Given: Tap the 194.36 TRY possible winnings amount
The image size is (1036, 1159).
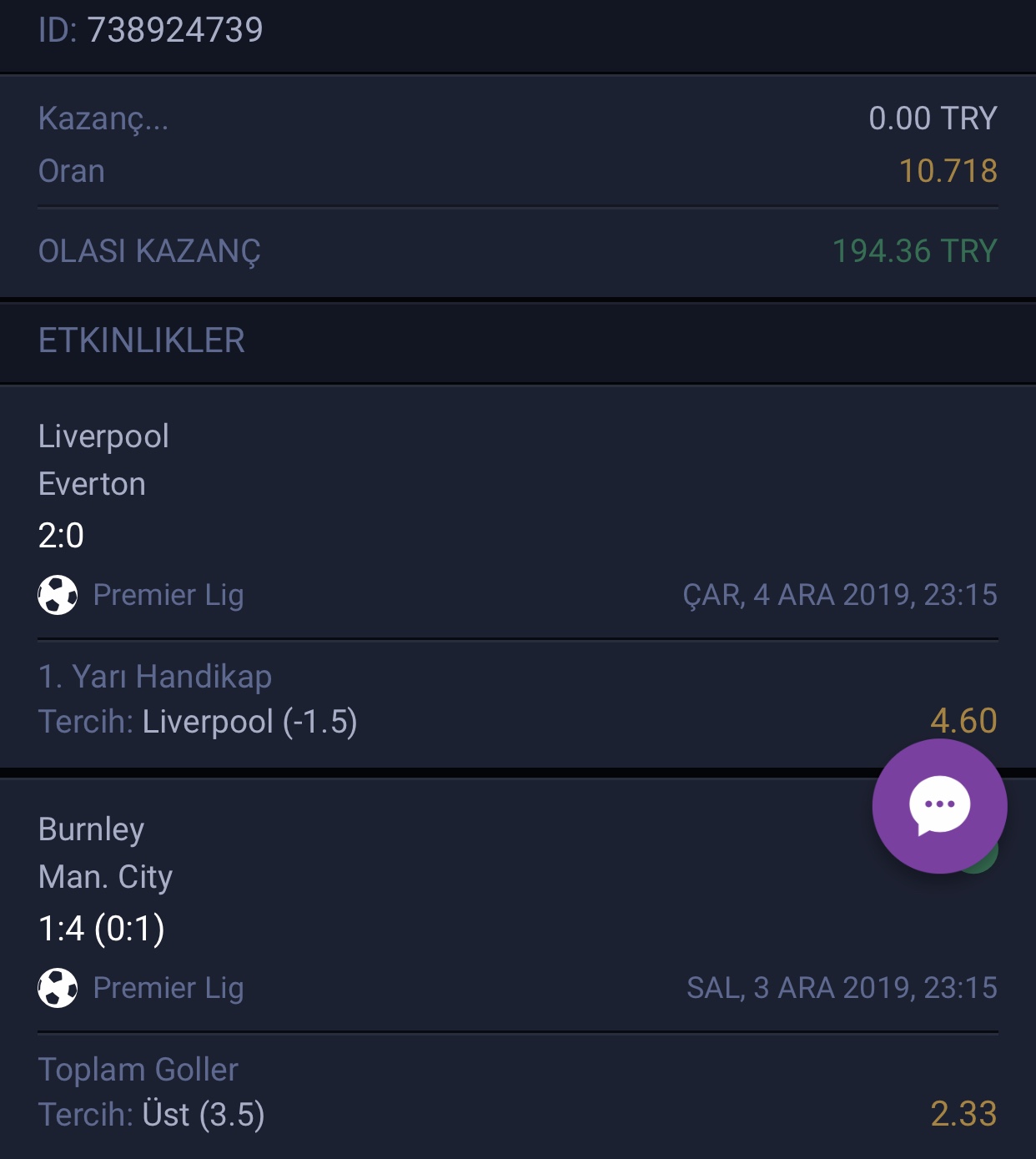Looking at the screenshot, I should tap(915, 251).
